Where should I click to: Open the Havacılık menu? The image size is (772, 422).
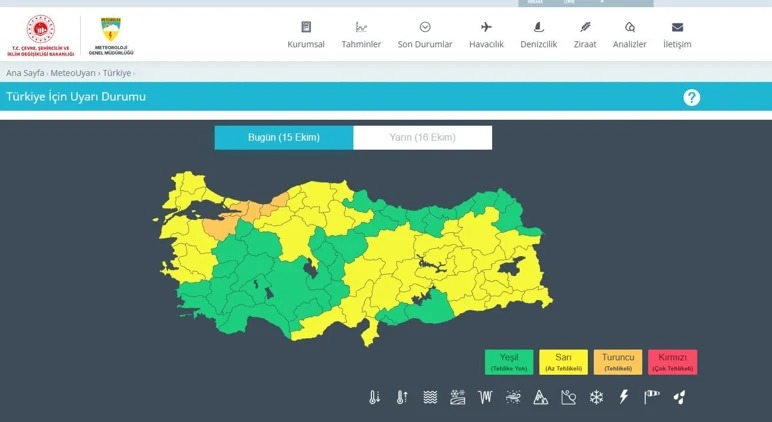tap(486, 35)
